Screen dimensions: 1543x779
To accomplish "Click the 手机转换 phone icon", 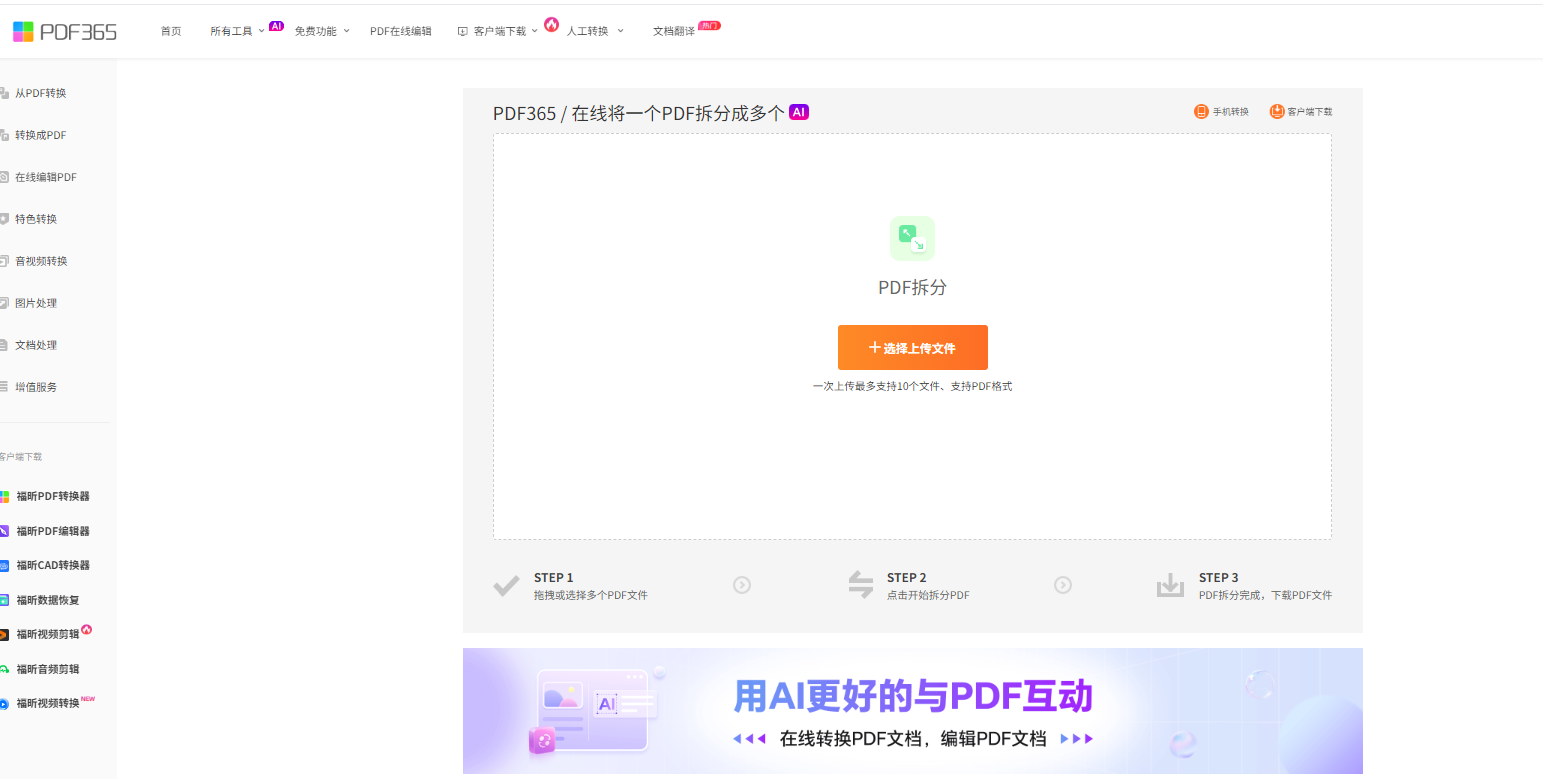I will [1201, 112].
